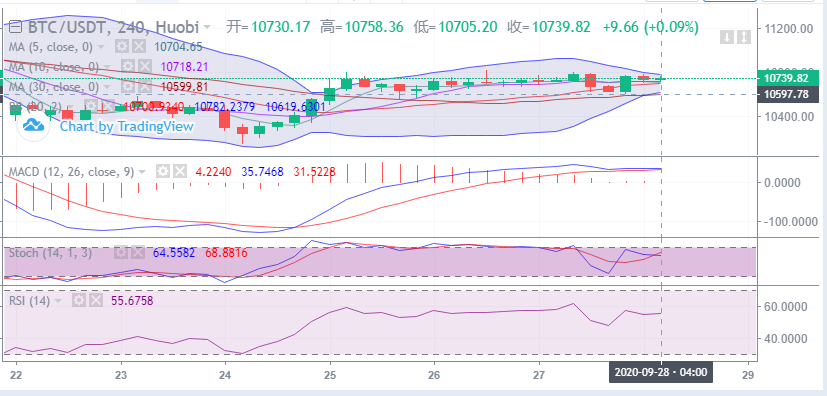Click the 10400.00 price axis label
The height and width of the screenshot is (396, 827).
tap(788, 117)
